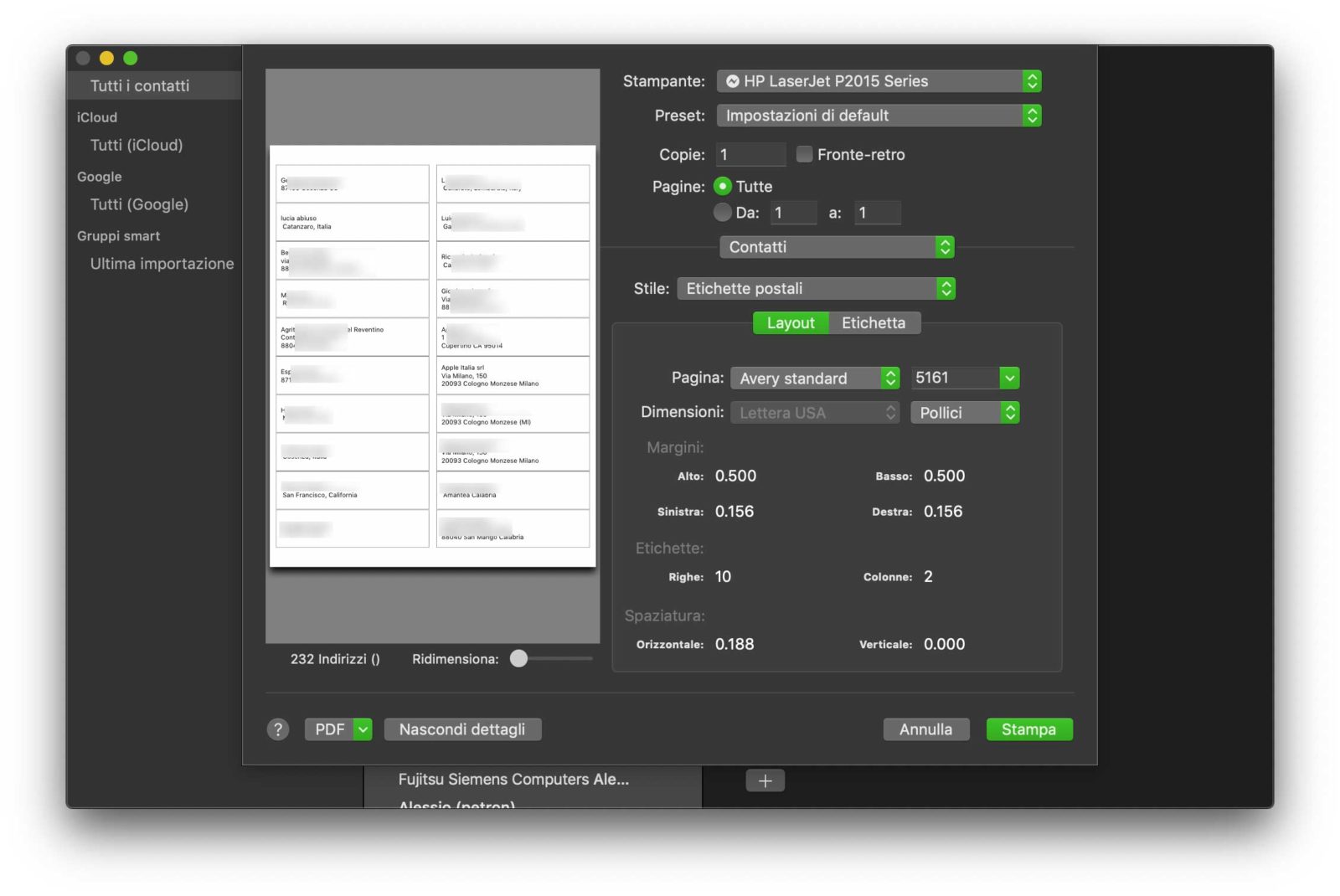Select the Tutte pages radio button
The image size is (1340, 896).
point(722,186)
